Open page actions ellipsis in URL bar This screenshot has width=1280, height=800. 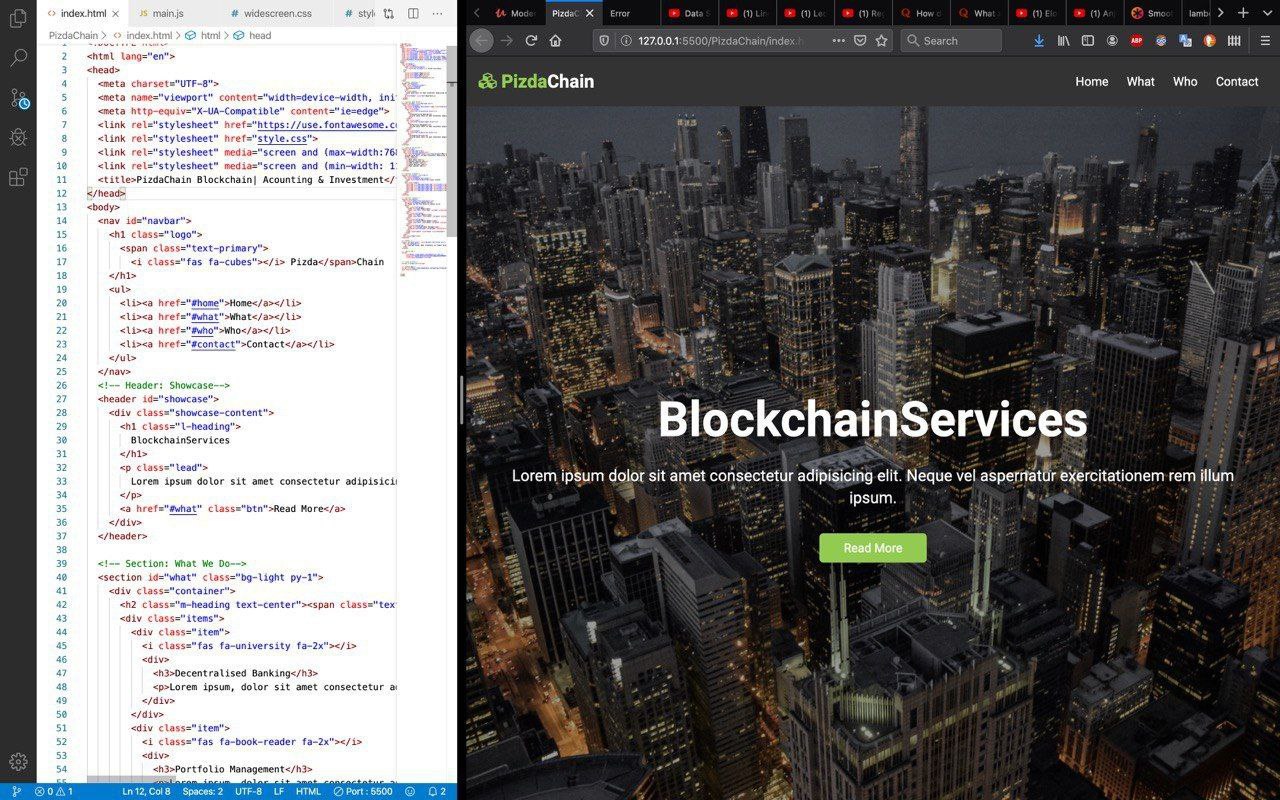(838, 40)
